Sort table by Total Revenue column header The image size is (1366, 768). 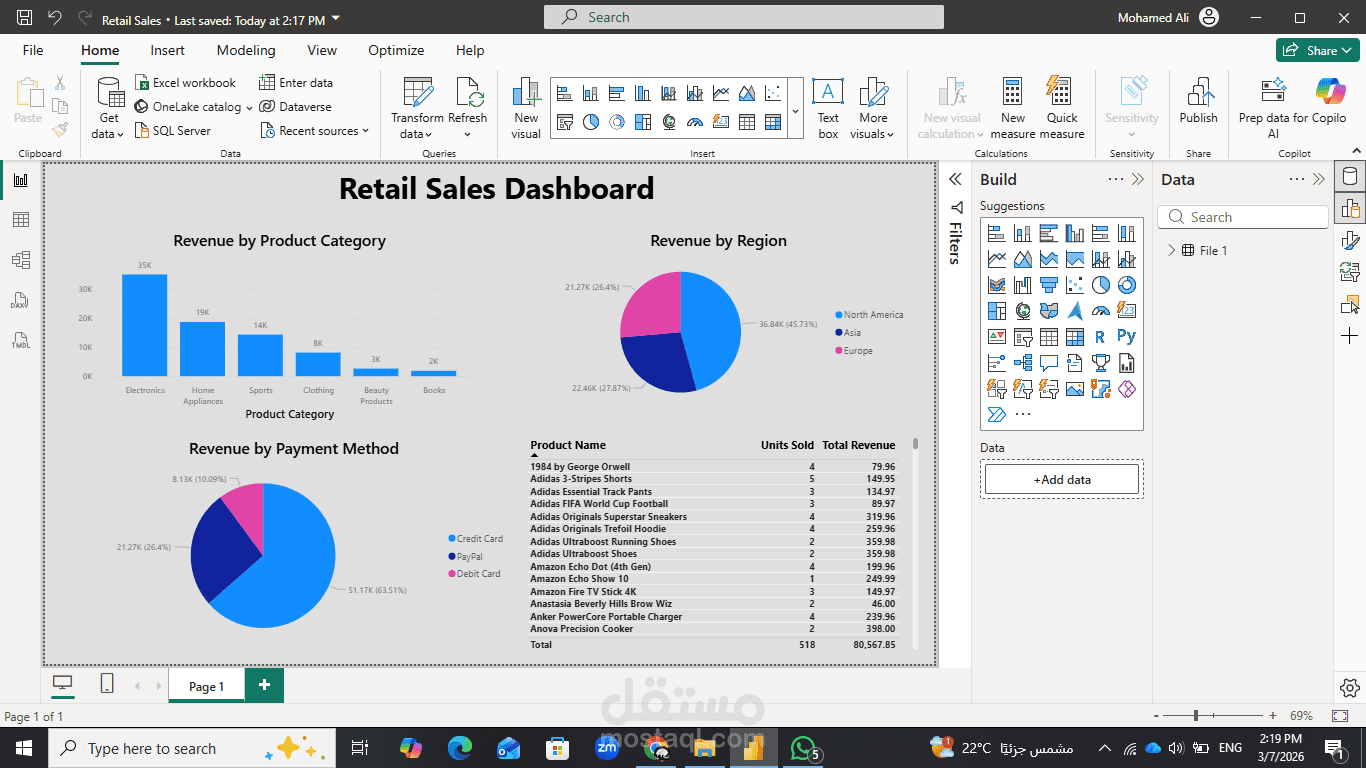858,445
